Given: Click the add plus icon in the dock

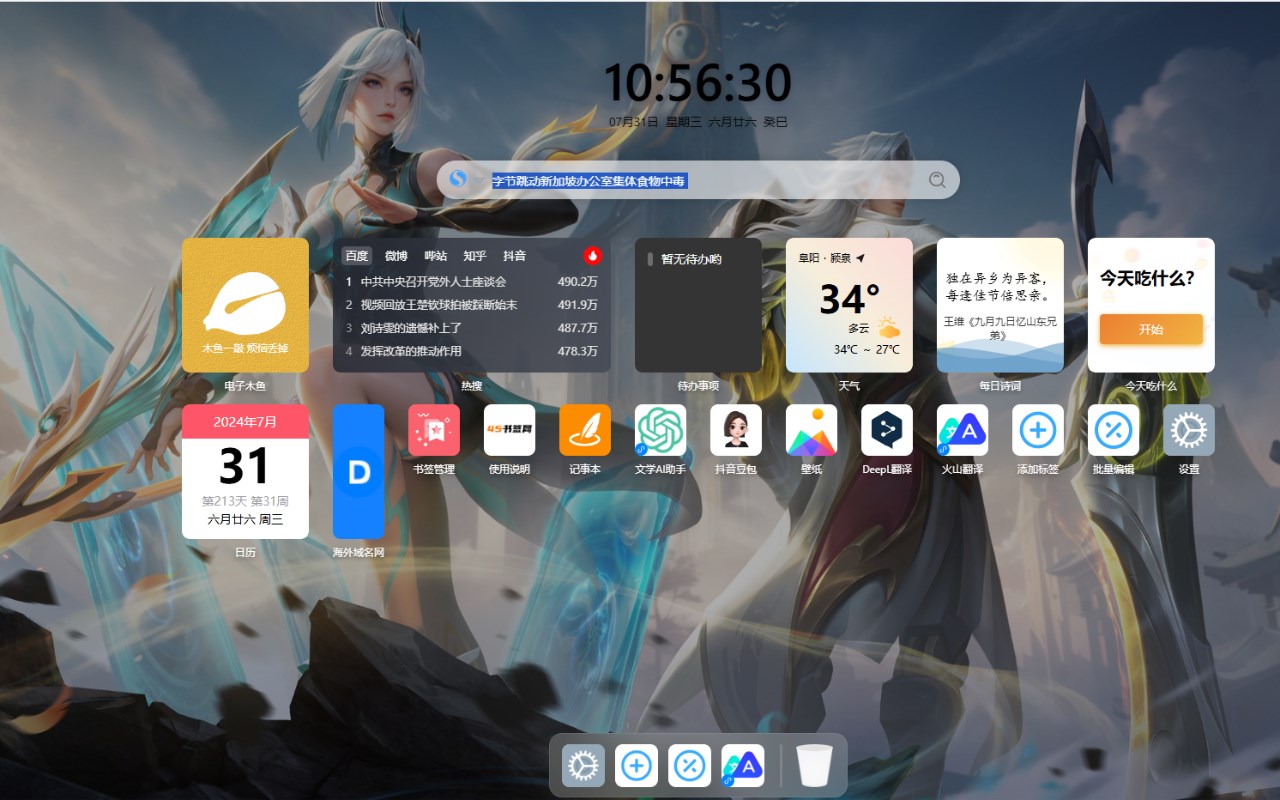Looking at the screenshot, I should point(636,766).
